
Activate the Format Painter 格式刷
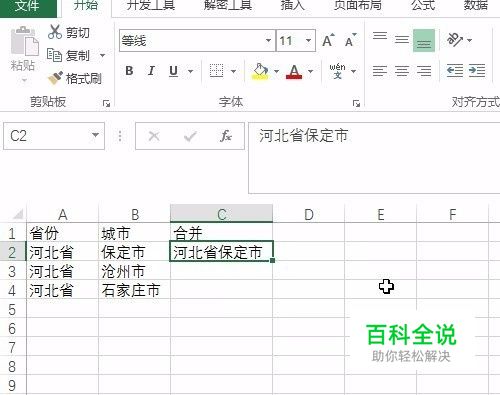coord(74,78)
